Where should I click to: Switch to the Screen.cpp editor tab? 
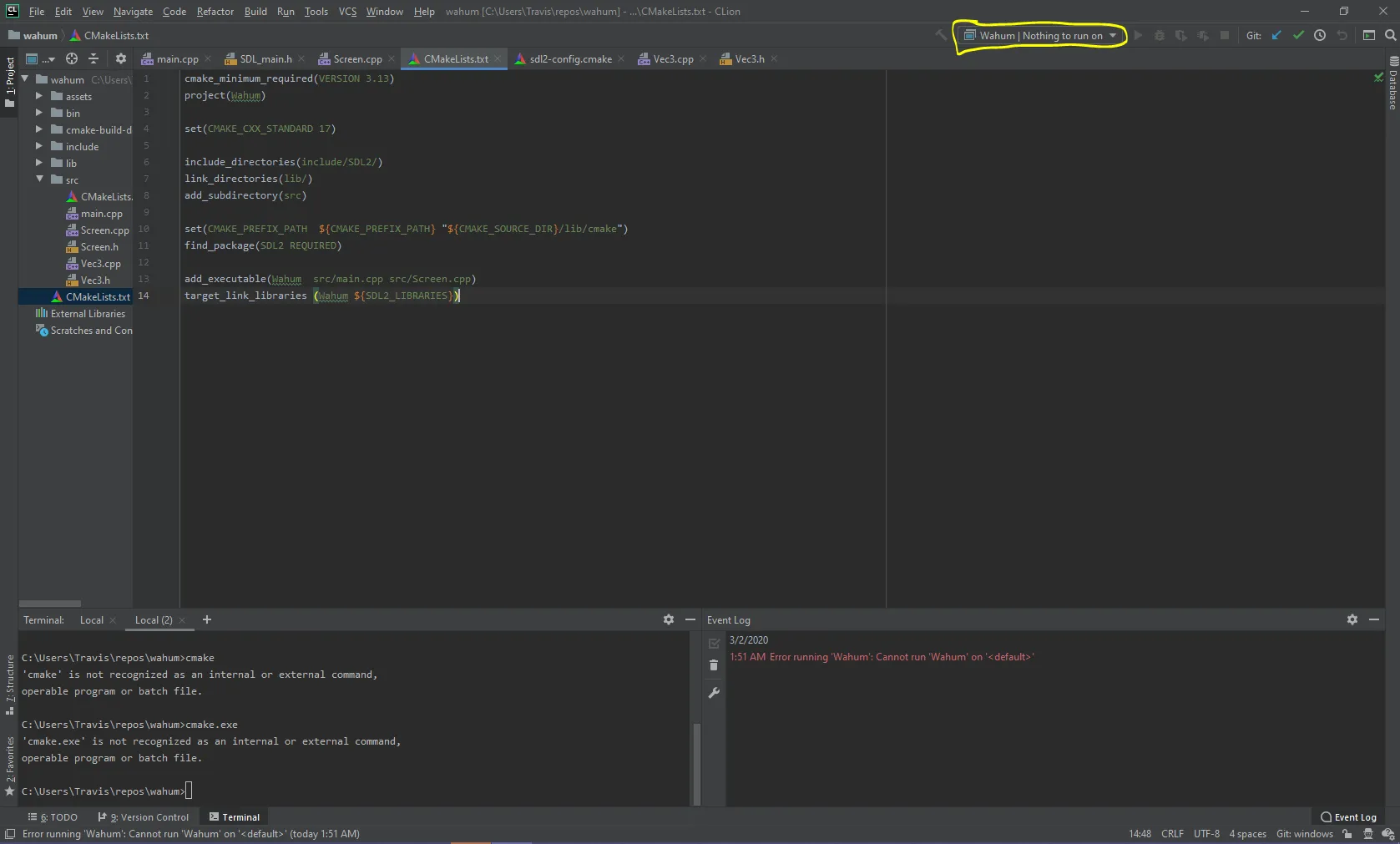click(357, 59)
